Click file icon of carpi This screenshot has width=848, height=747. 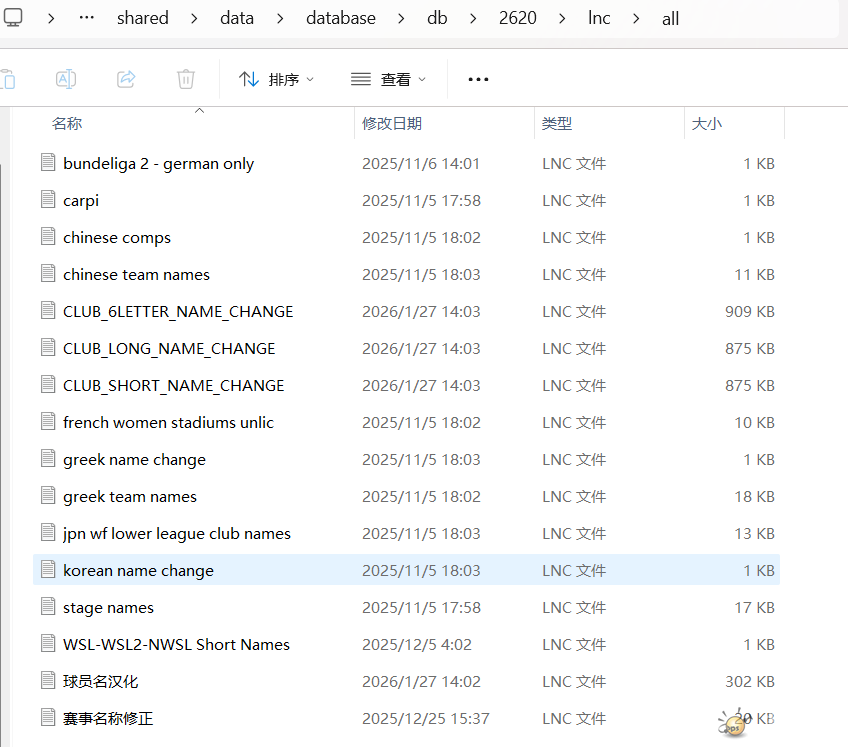(48, 200)
